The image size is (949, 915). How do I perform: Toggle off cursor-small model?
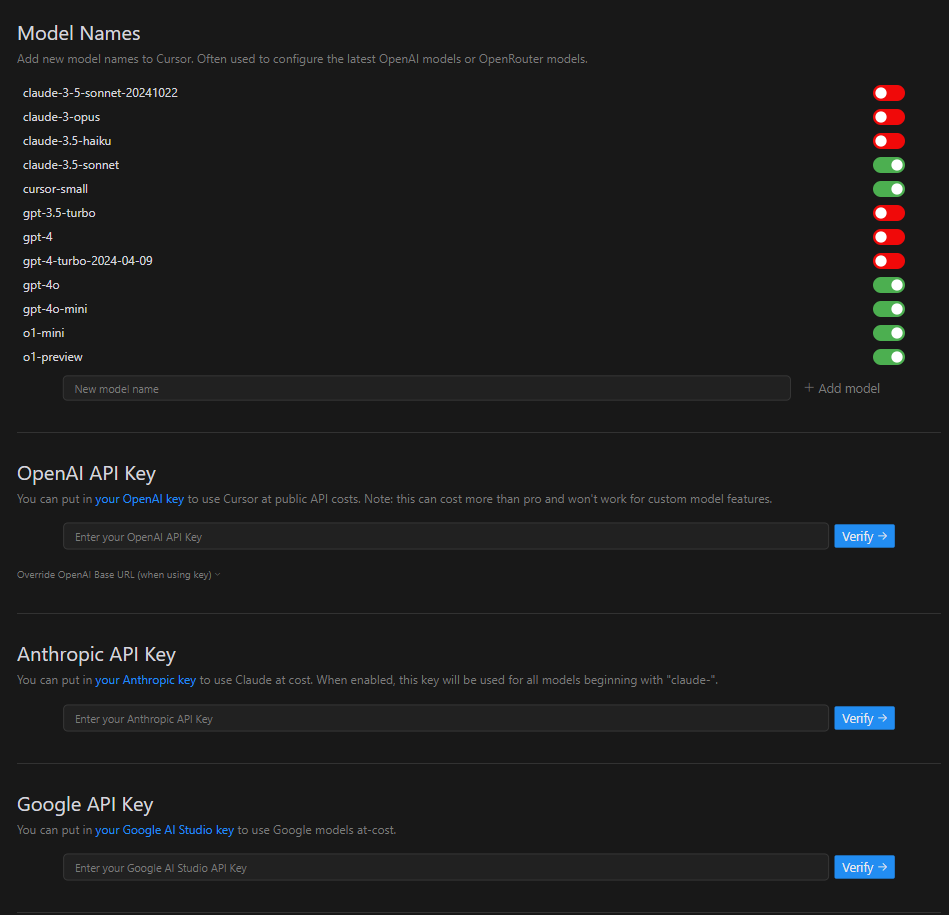[x=888, y=189]
